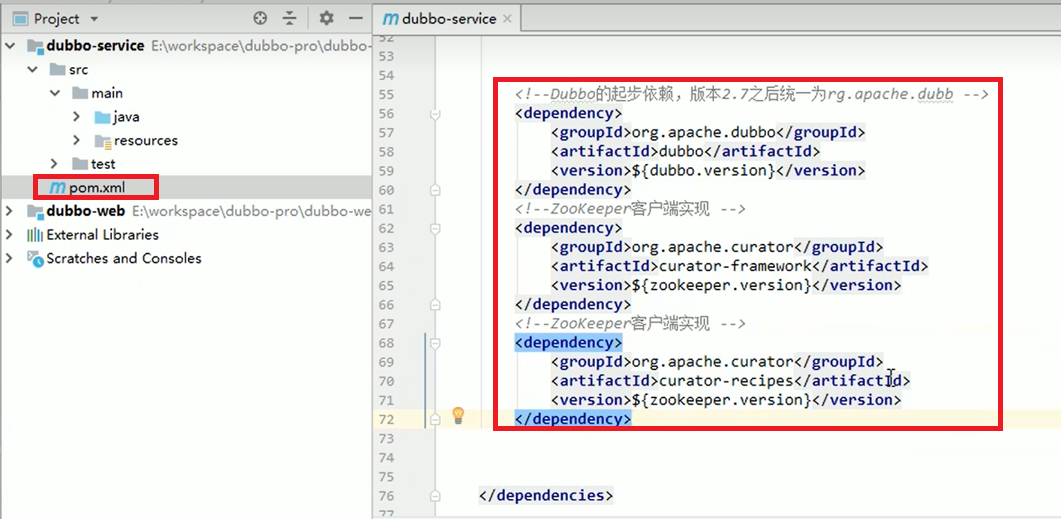1061x519 pixels.
Task: Click the dubbo artifactId on line 58
Action: click(681, 152)
